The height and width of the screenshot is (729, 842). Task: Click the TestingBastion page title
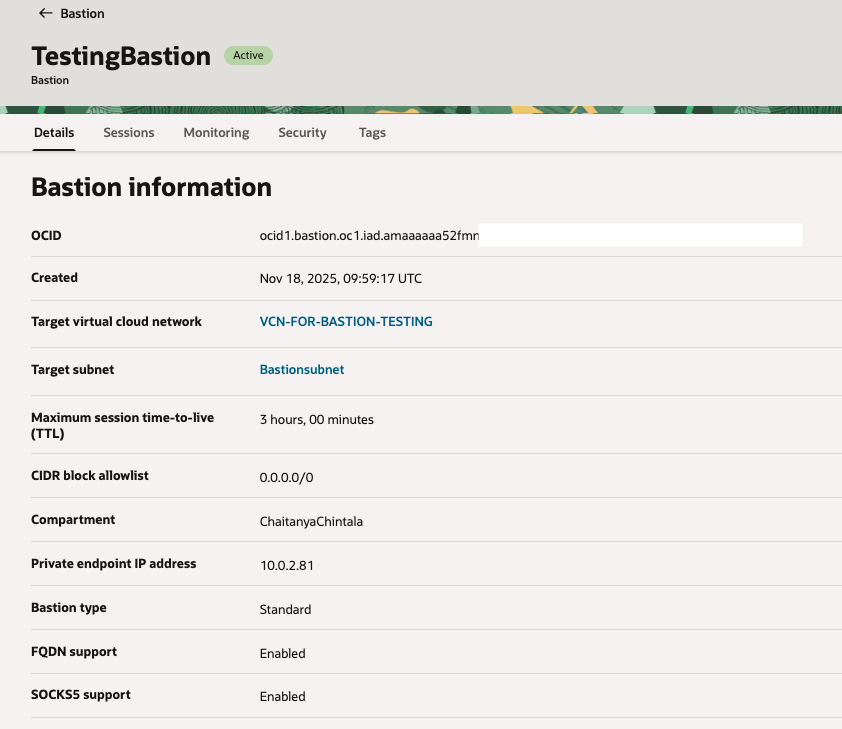121,56
